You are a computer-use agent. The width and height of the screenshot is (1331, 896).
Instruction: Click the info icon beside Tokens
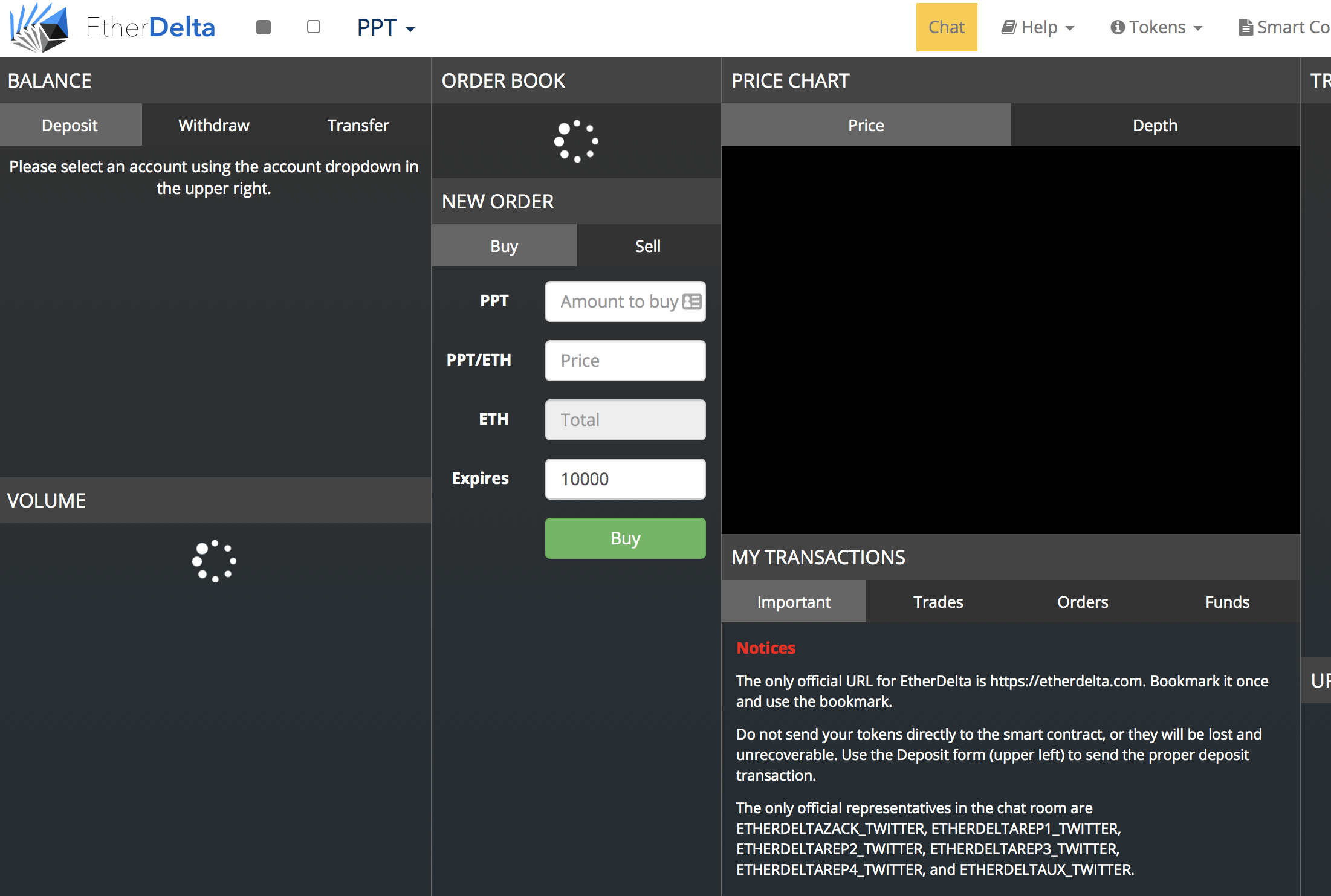[x=1118, y=28]
